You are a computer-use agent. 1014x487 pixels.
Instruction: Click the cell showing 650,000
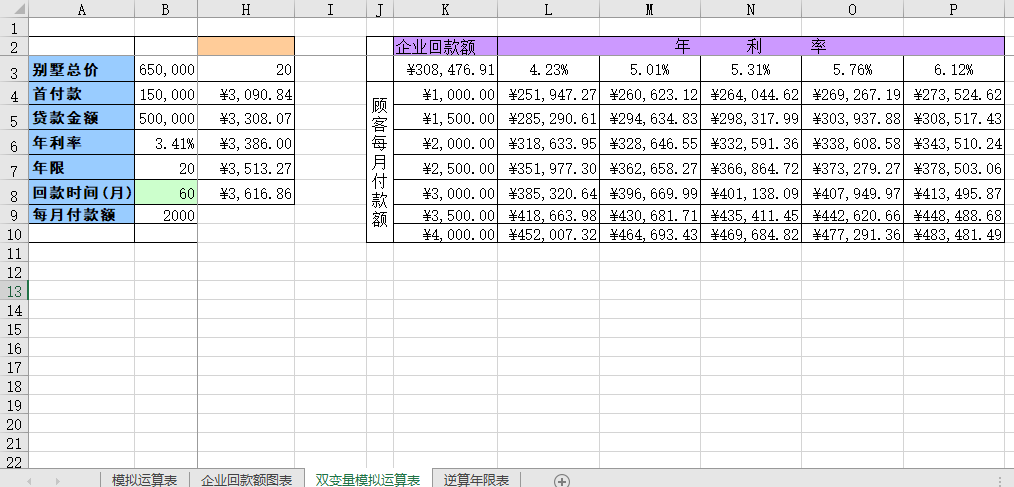click(166, 70)
